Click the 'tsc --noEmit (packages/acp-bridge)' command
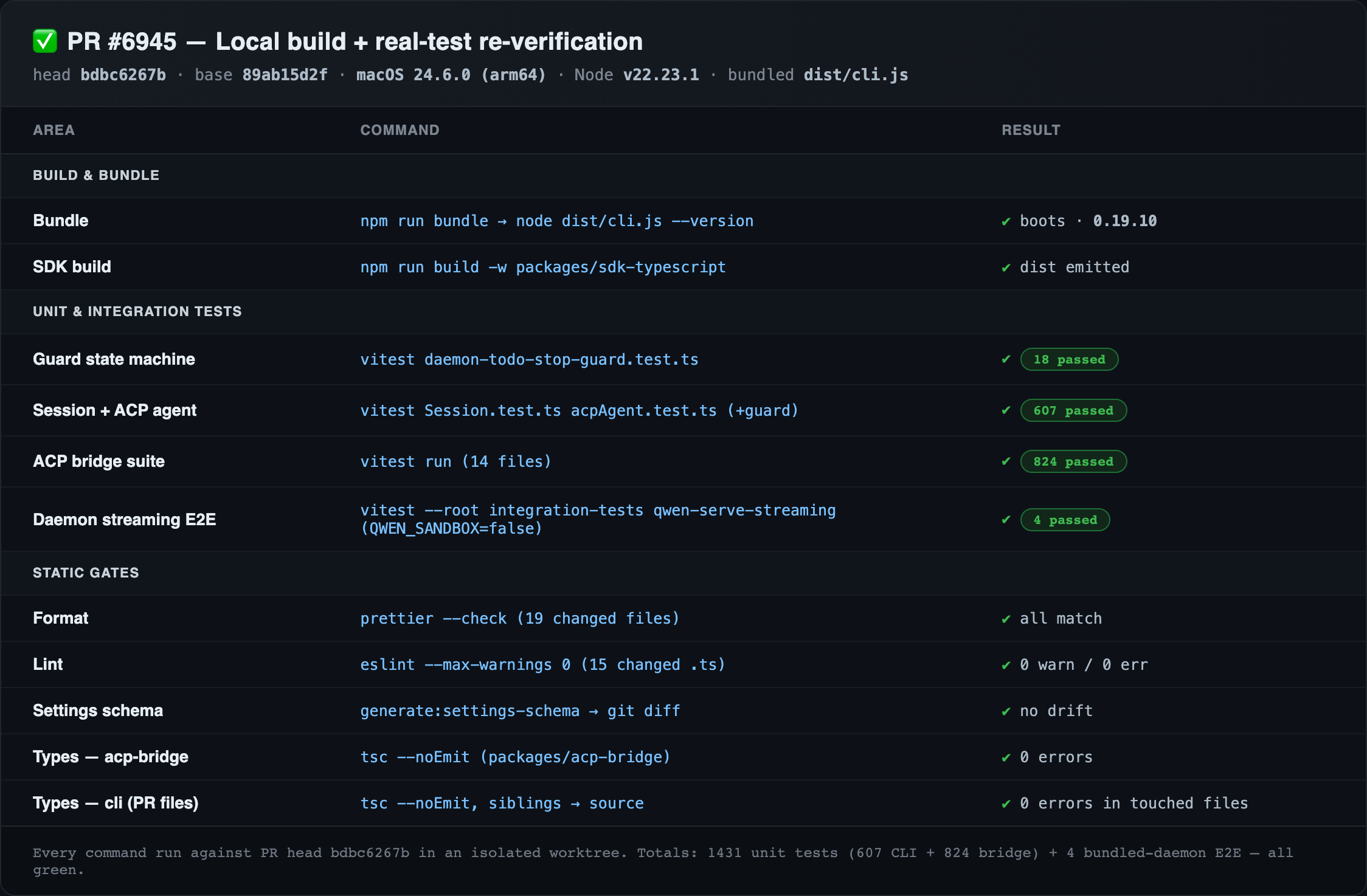 pyautogui.click(x=515, y=757)
